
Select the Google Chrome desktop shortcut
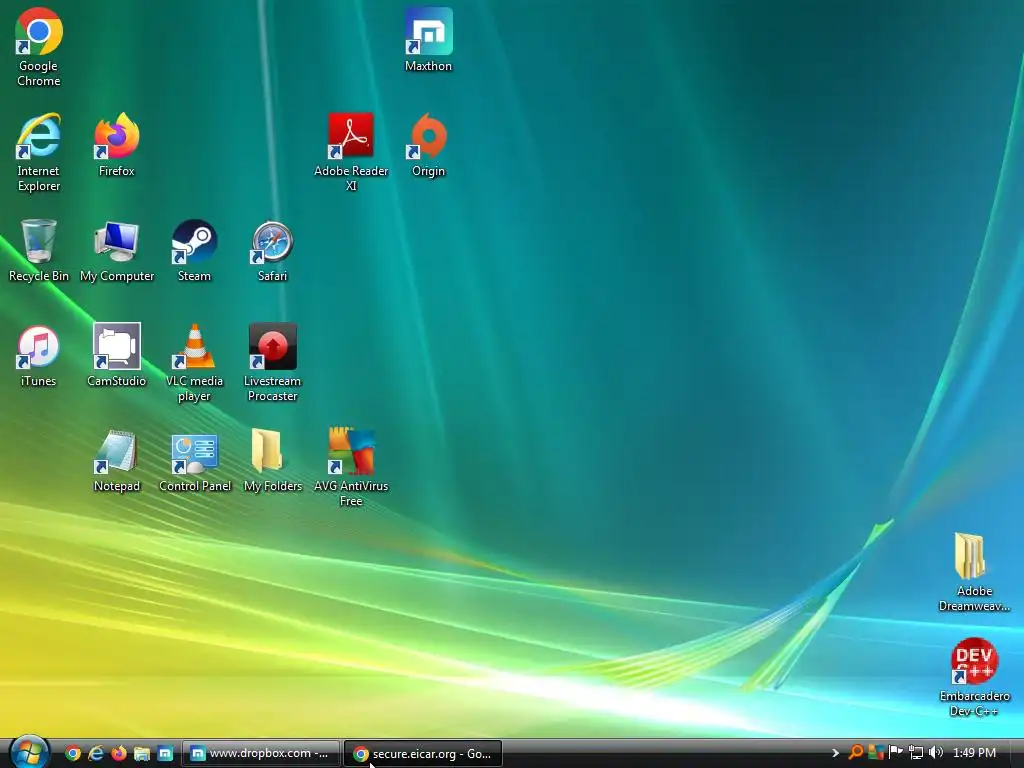39,47
